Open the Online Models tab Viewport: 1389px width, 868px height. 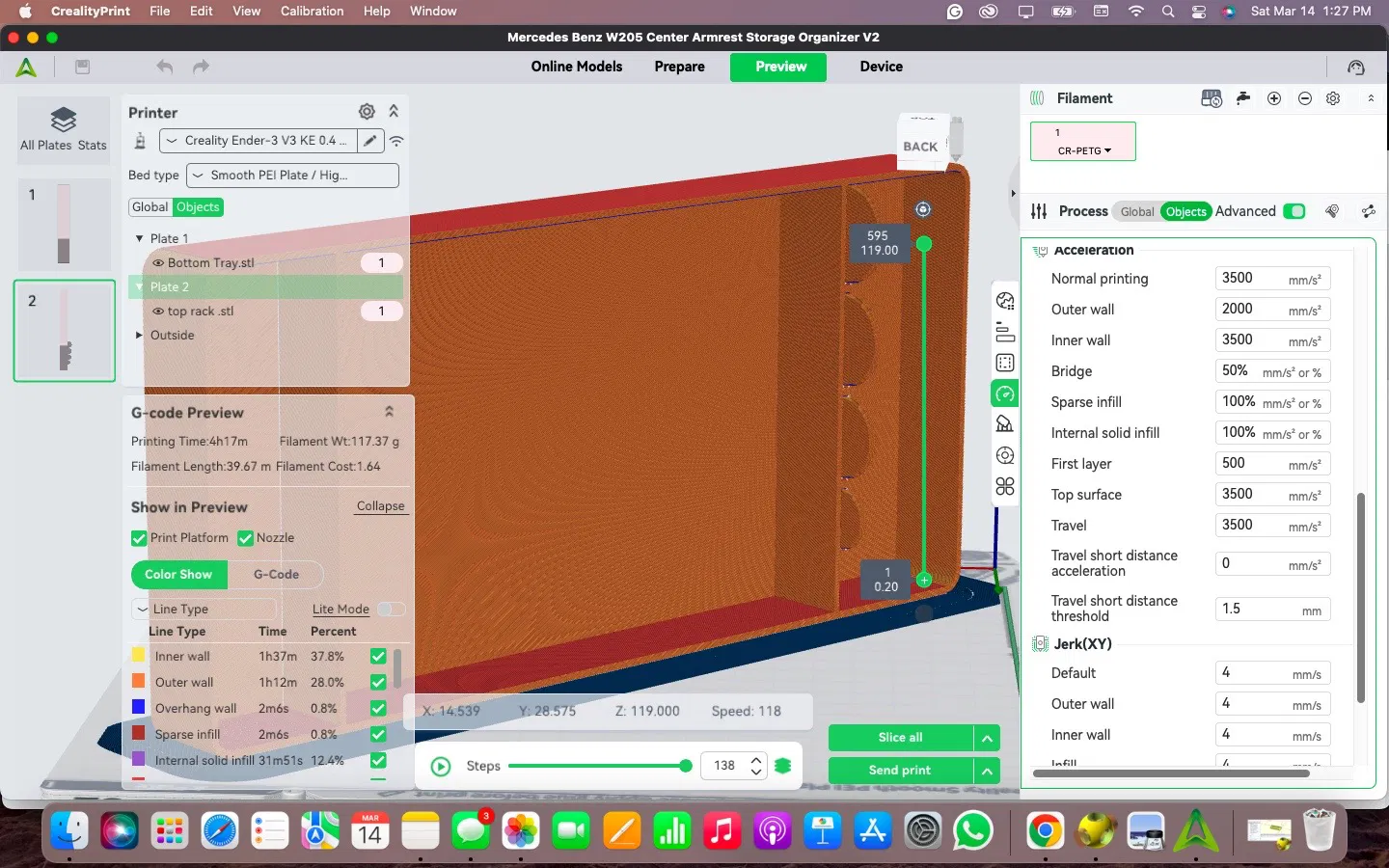(577, 67)
